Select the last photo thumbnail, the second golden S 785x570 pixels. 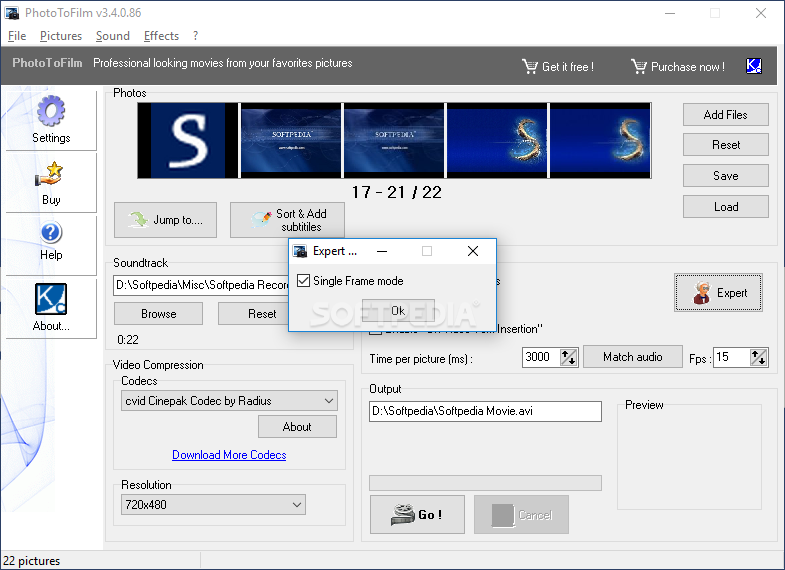600,140
